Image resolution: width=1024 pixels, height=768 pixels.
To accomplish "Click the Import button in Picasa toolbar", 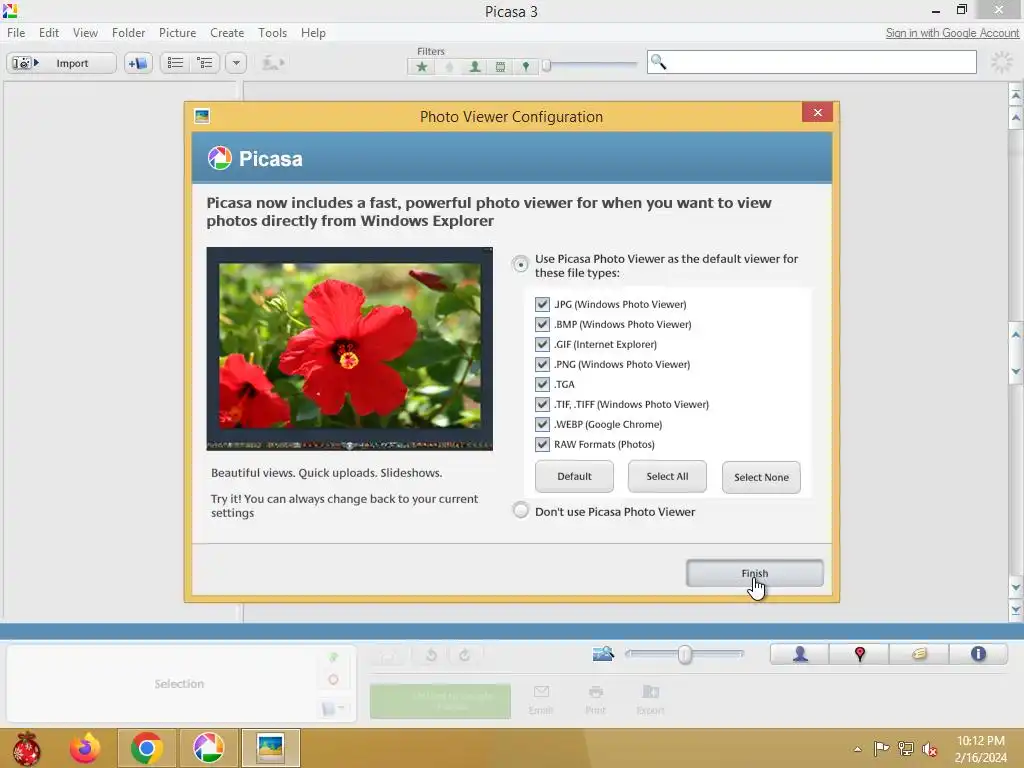I will pyautogui.click(x=61, y=63).
